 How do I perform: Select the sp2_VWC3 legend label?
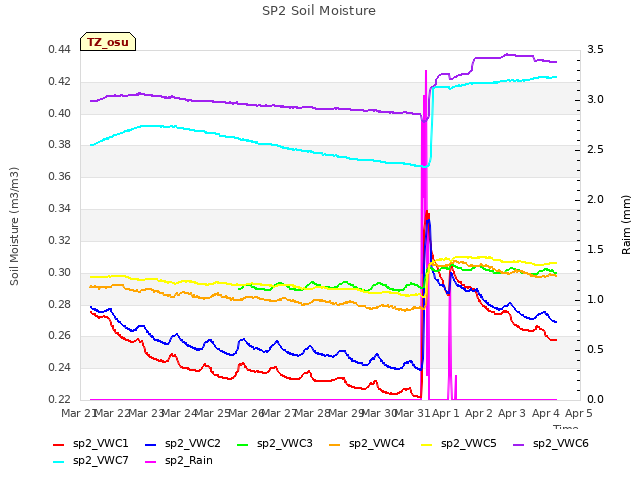tap(284, 444)
